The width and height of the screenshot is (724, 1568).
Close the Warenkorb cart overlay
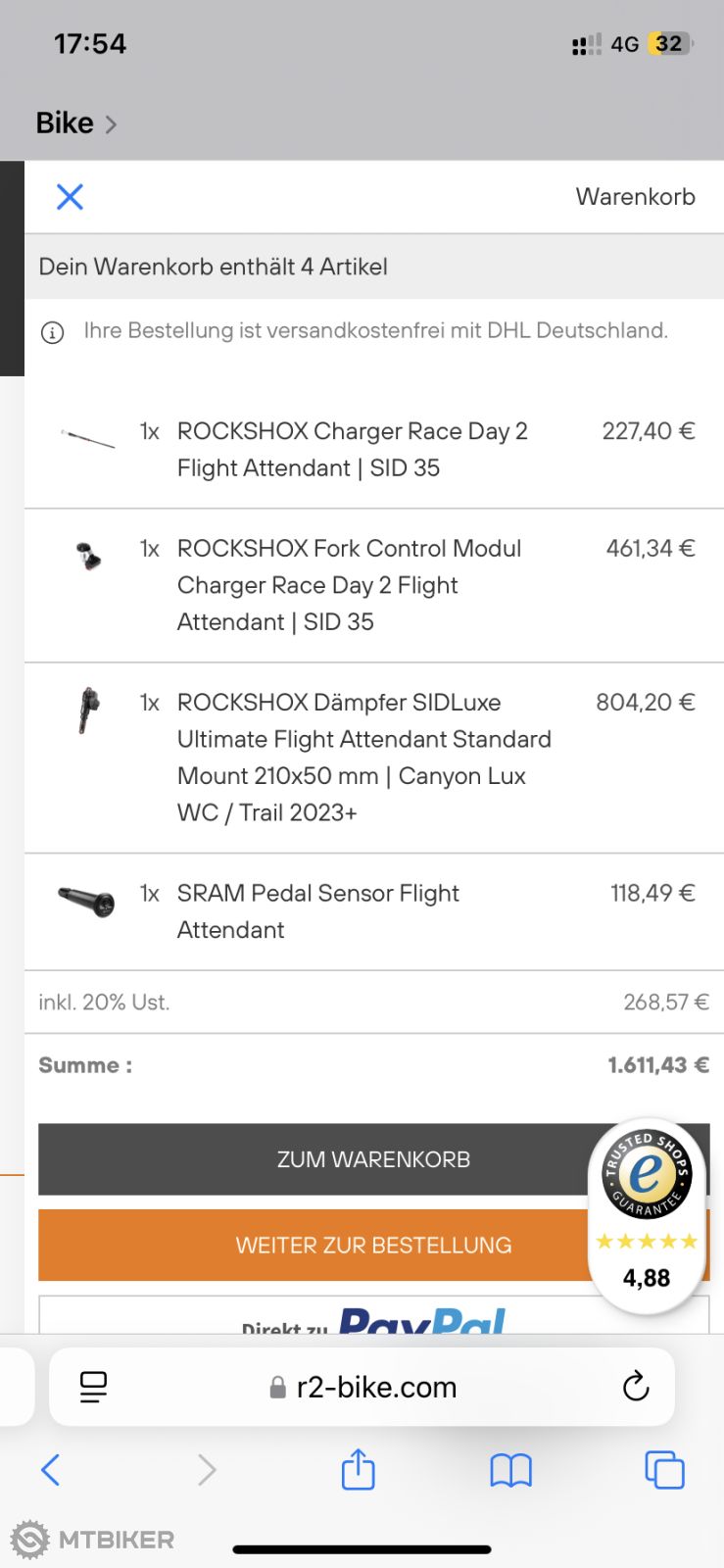[x=70, y=197]
